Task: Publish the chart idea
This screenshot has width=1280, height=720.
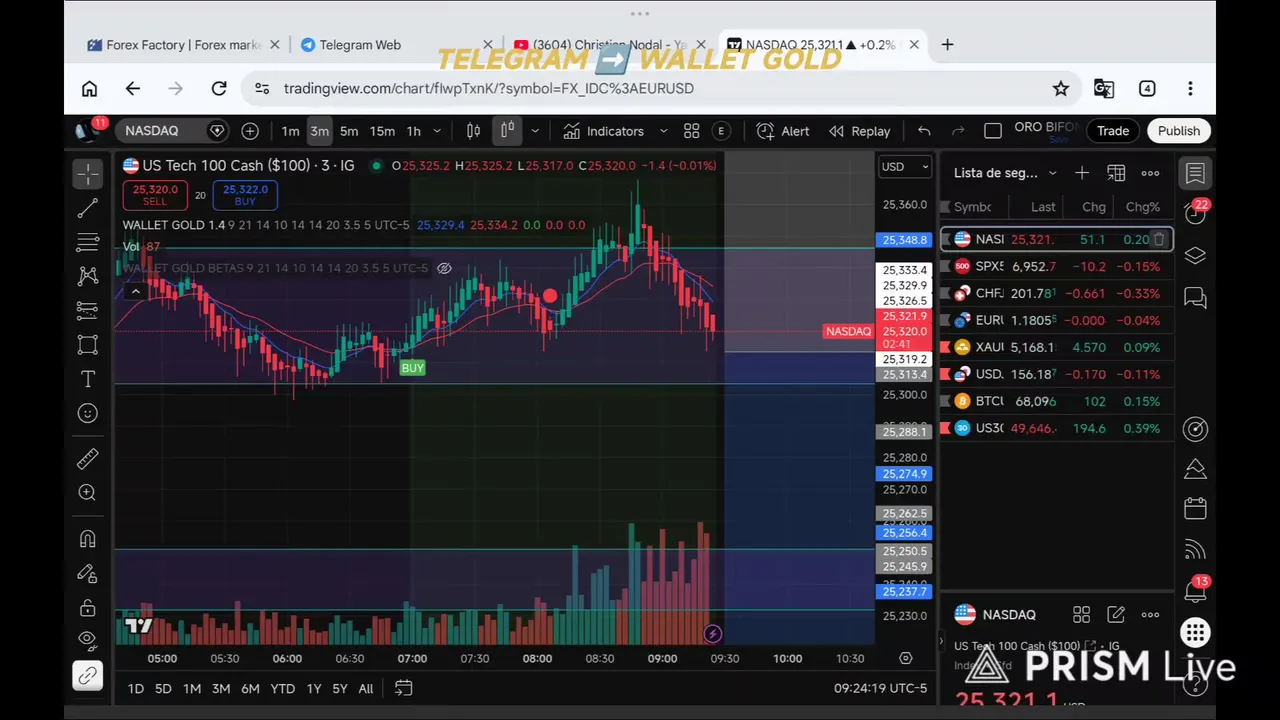Action: click(1179, 131)
